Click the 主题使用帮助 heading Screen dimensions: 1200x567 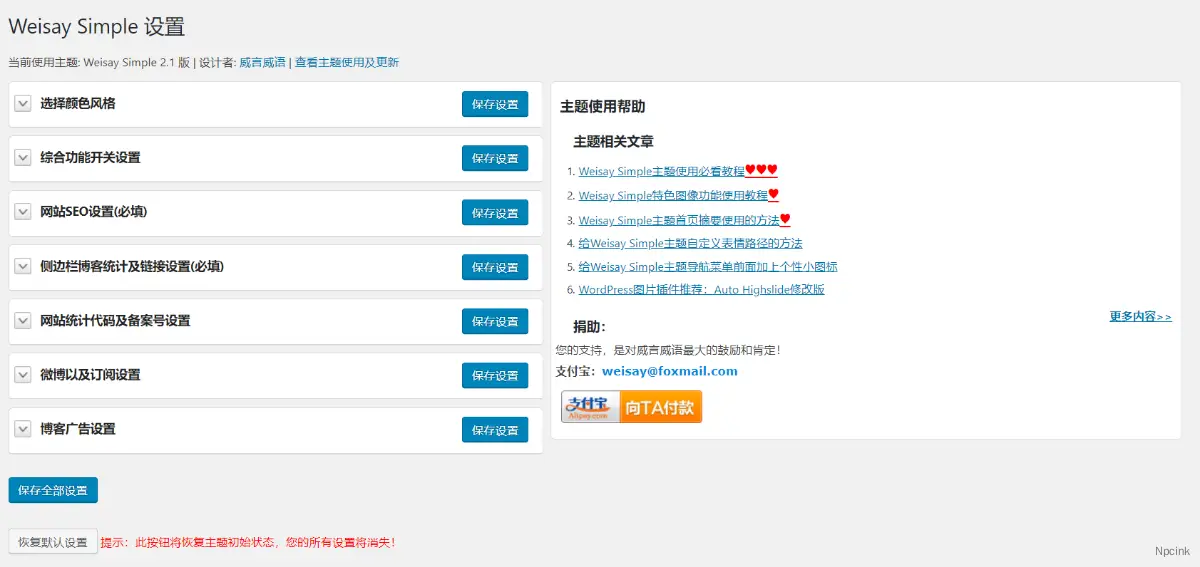pos(602,107)
